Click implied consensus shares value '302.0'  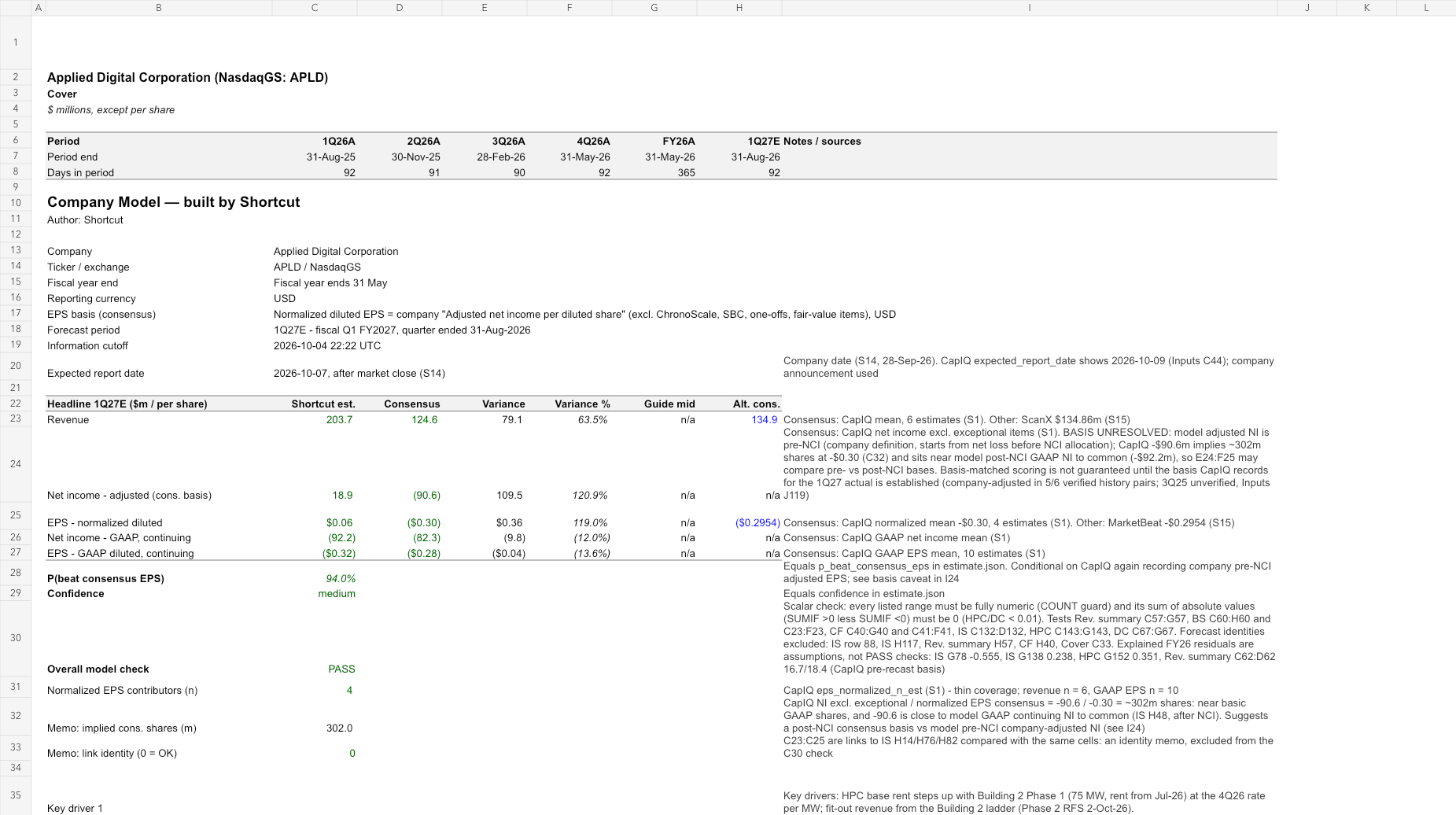tap(340, 728)
